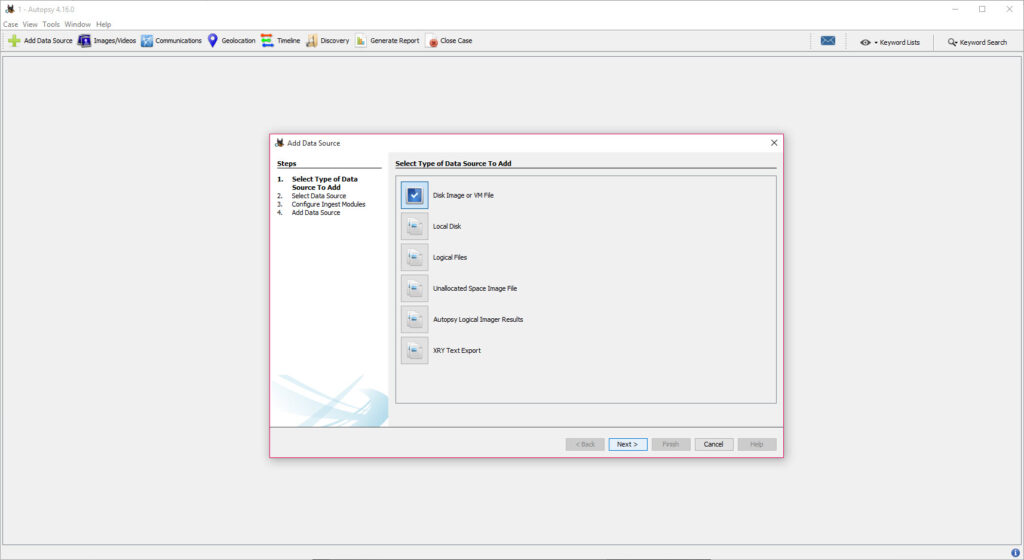The height and width of the screenshot is (560, 1024).
Task: Open the Case menu
Action: coord(10,24)
